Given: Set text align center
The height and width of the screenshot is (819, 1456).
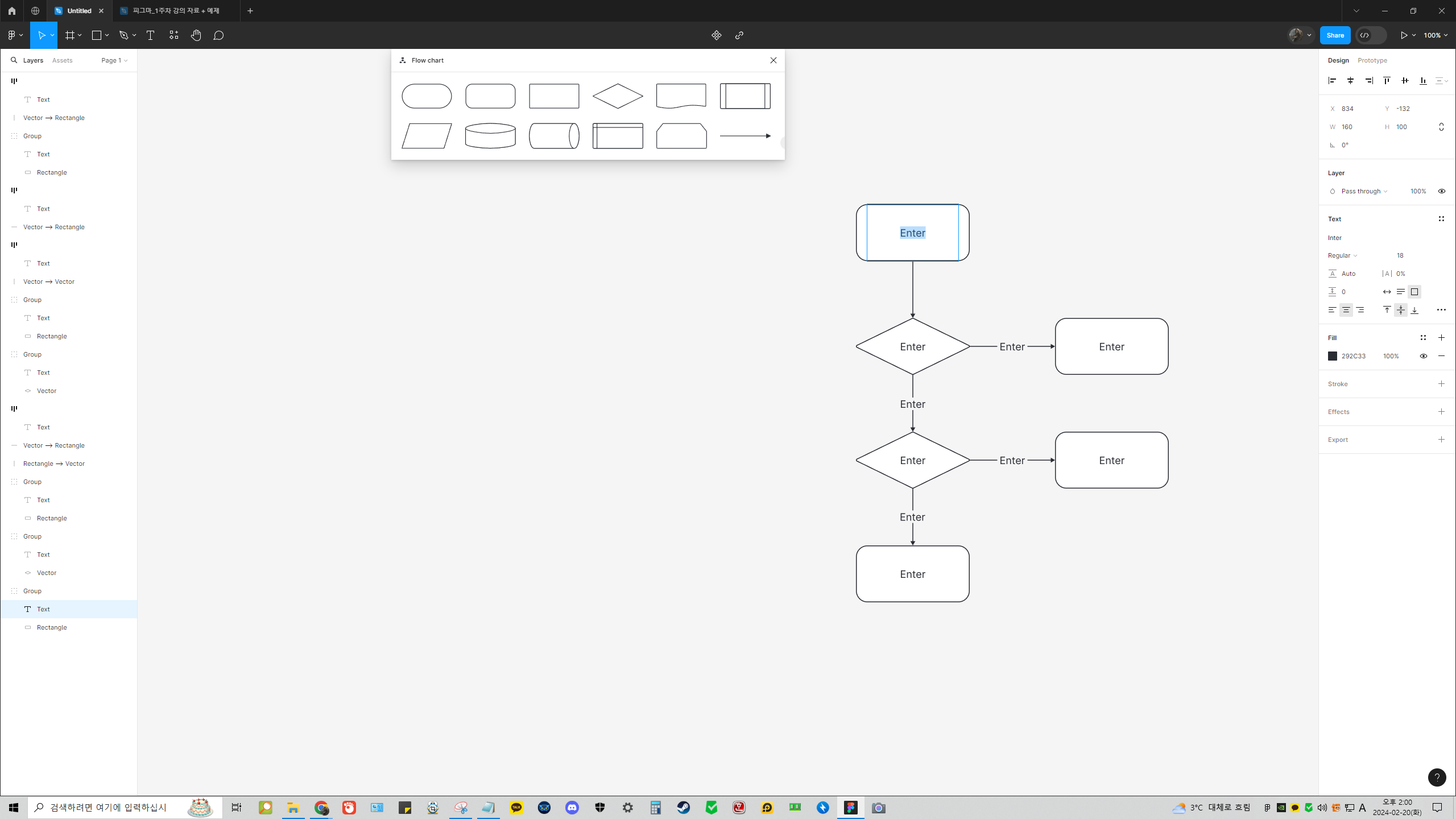Looking at the screenshot, I should (1346, 310).
